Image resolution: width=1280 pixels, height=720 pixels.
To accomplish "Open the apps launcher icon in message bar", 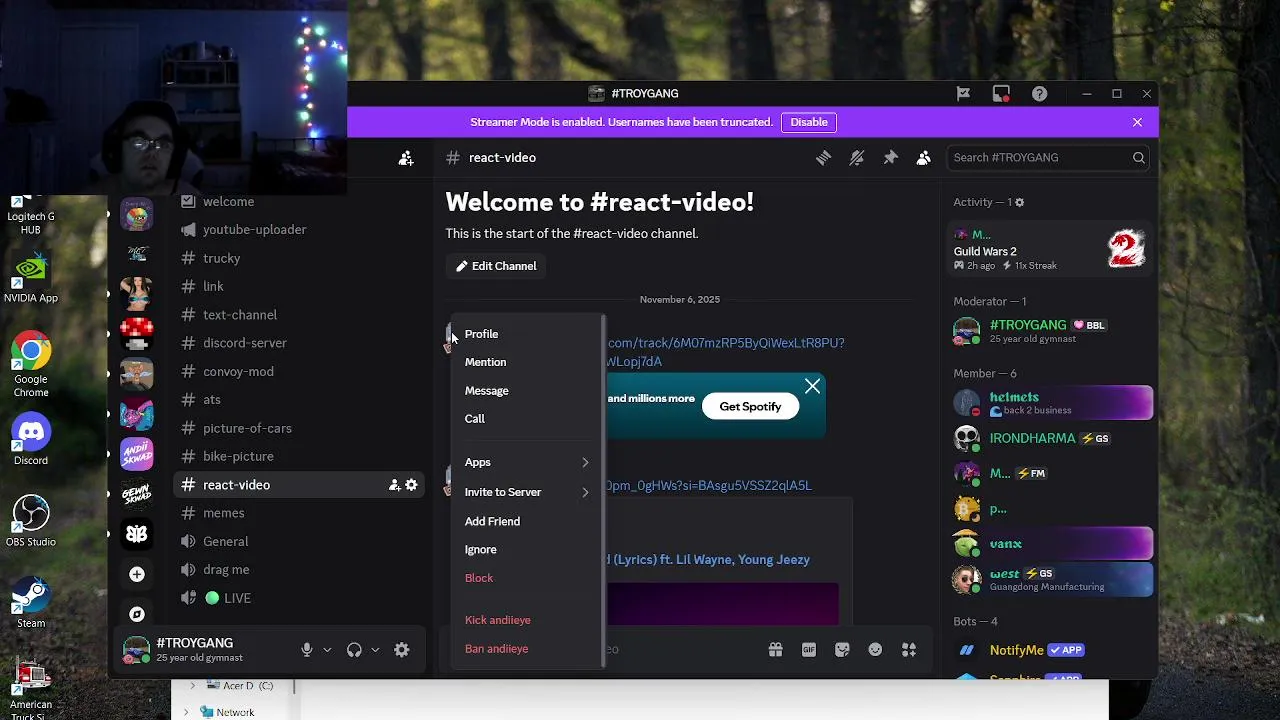I will [909, 650].
